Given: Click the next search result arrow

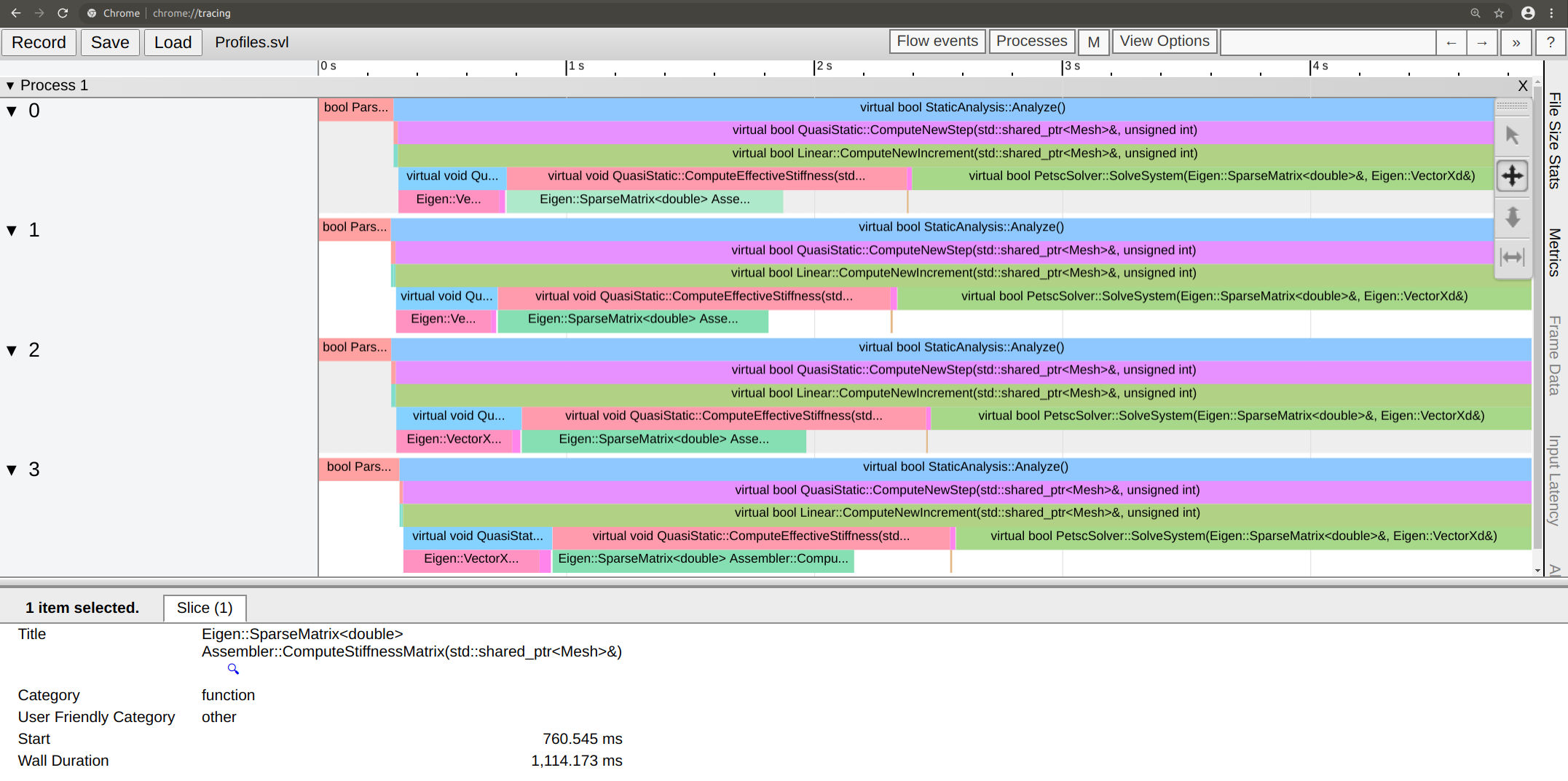Looking at the screenshot, I should [x=1482, y=42].
